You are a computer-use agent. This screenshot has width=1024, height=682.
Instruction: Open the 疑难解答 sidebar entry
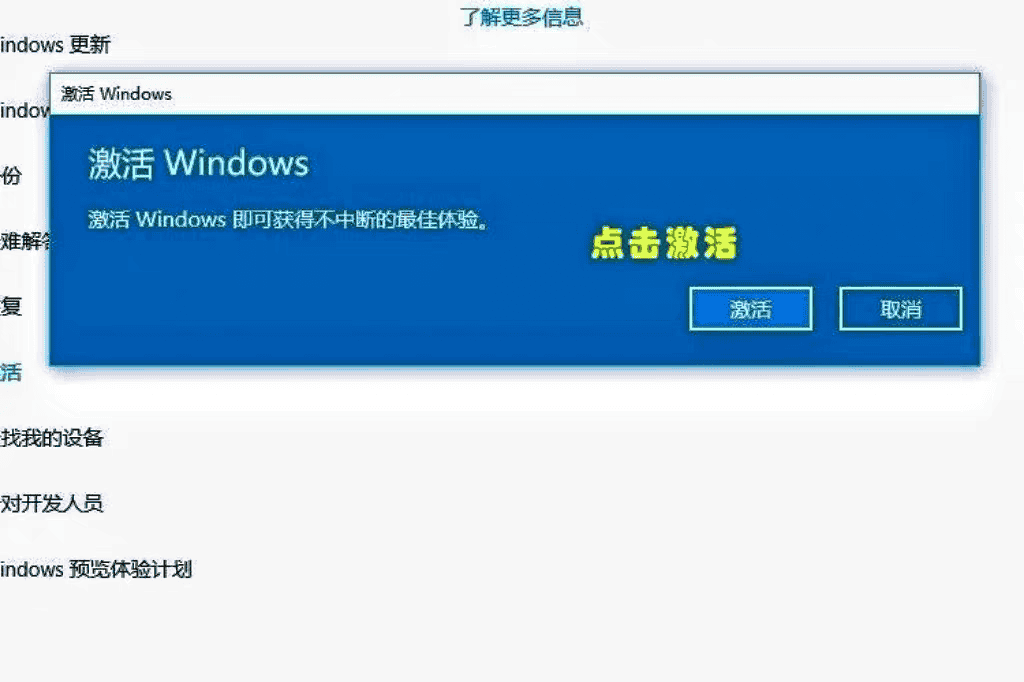pyautogui.click(x=25, y=241)
